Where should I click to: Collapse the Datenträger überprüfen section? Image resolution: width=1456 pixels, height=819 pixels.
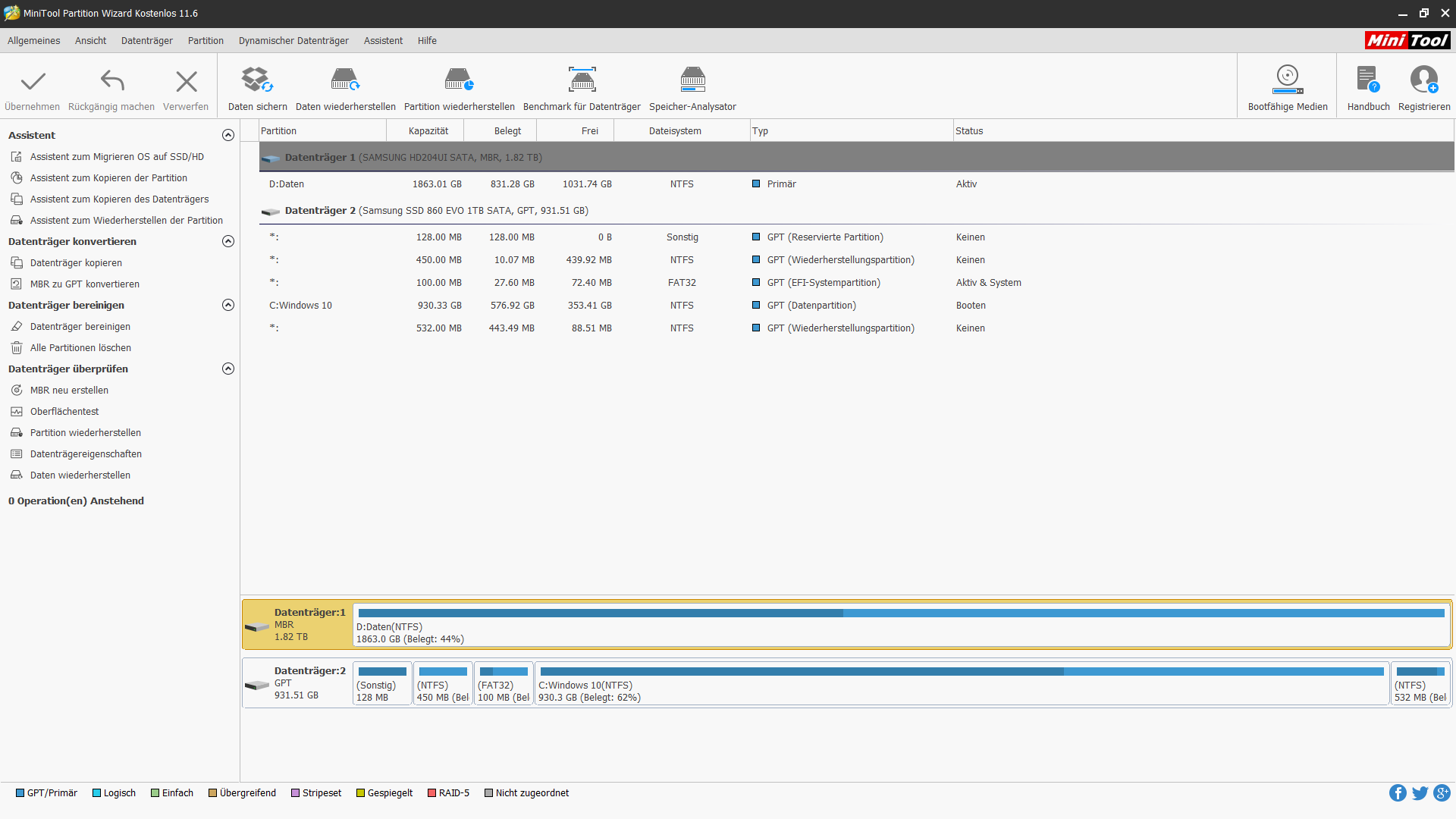pos(227,369)
